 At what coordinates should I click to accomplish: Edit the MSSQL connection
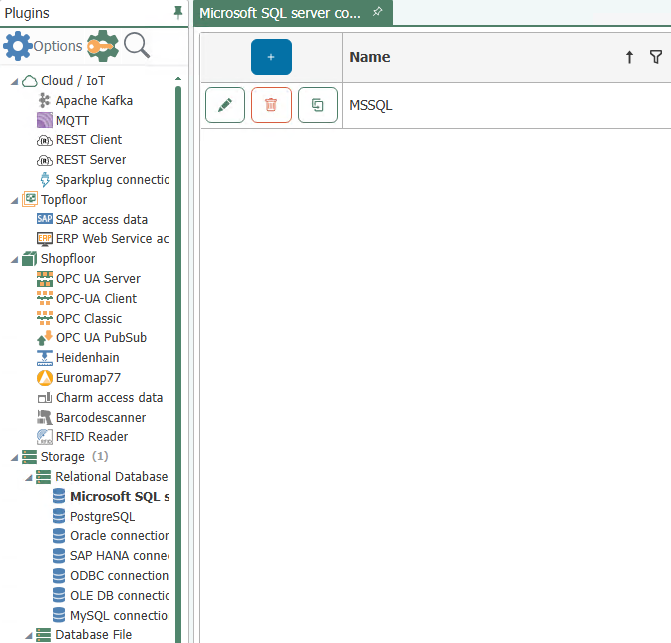tap(225, 105)
